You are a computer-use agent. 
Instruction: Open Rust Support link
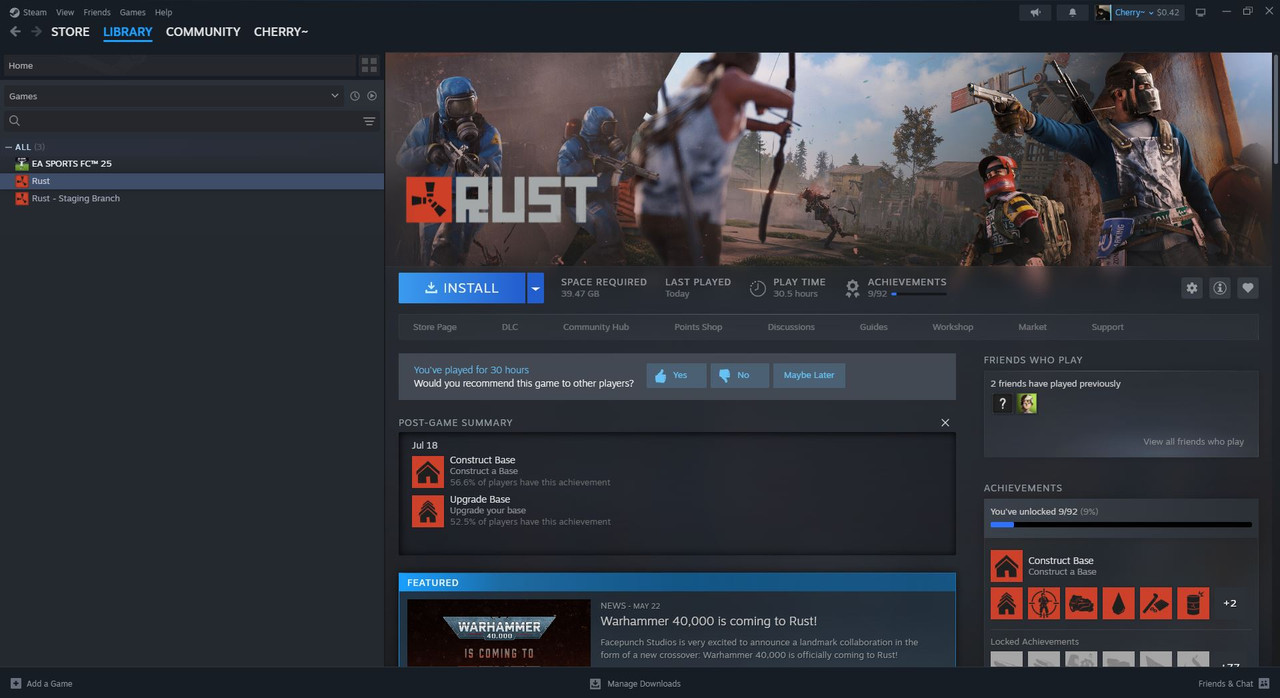pos(1108,327)
